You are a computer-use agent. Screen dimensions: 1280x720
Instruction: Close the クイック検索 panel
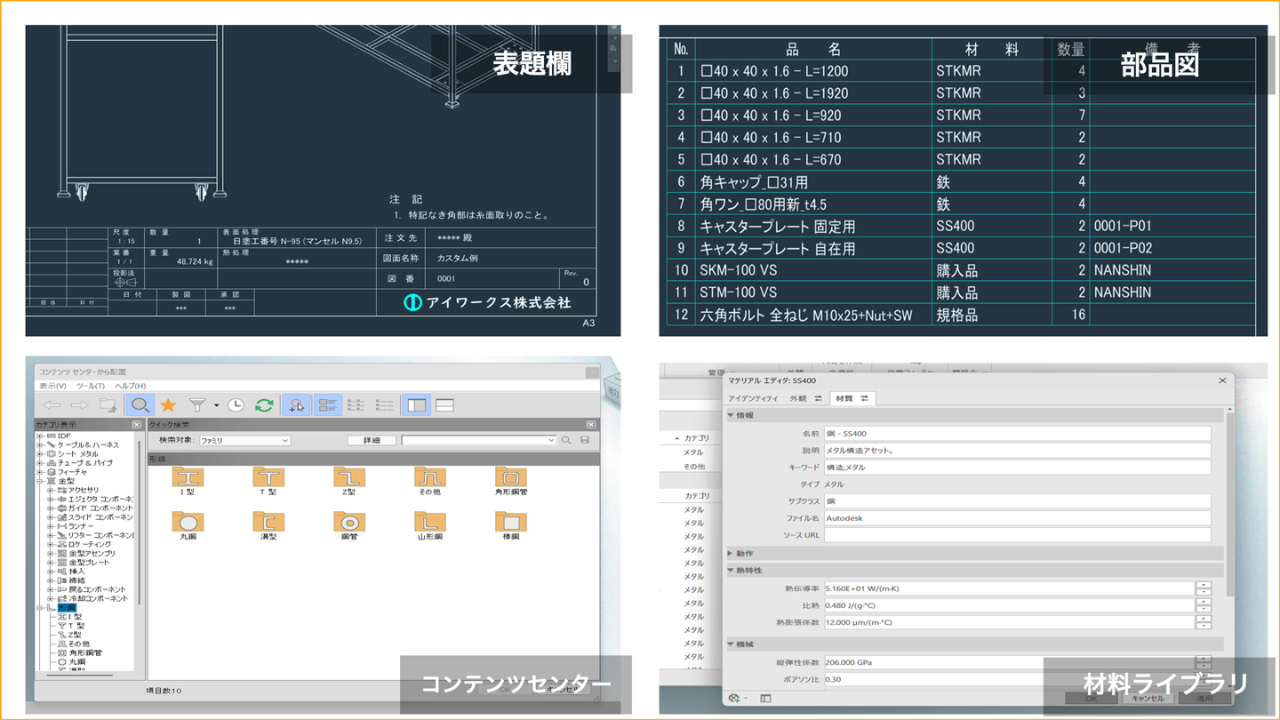(592, 425)
